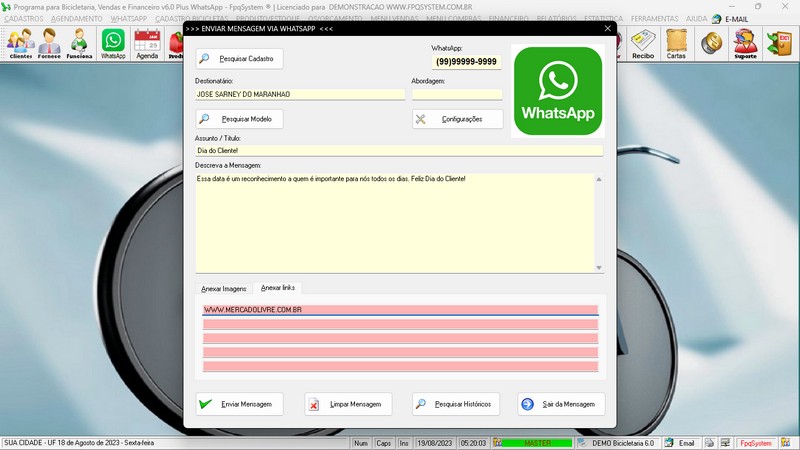Open the Funciona employees icon

(79, 43)
